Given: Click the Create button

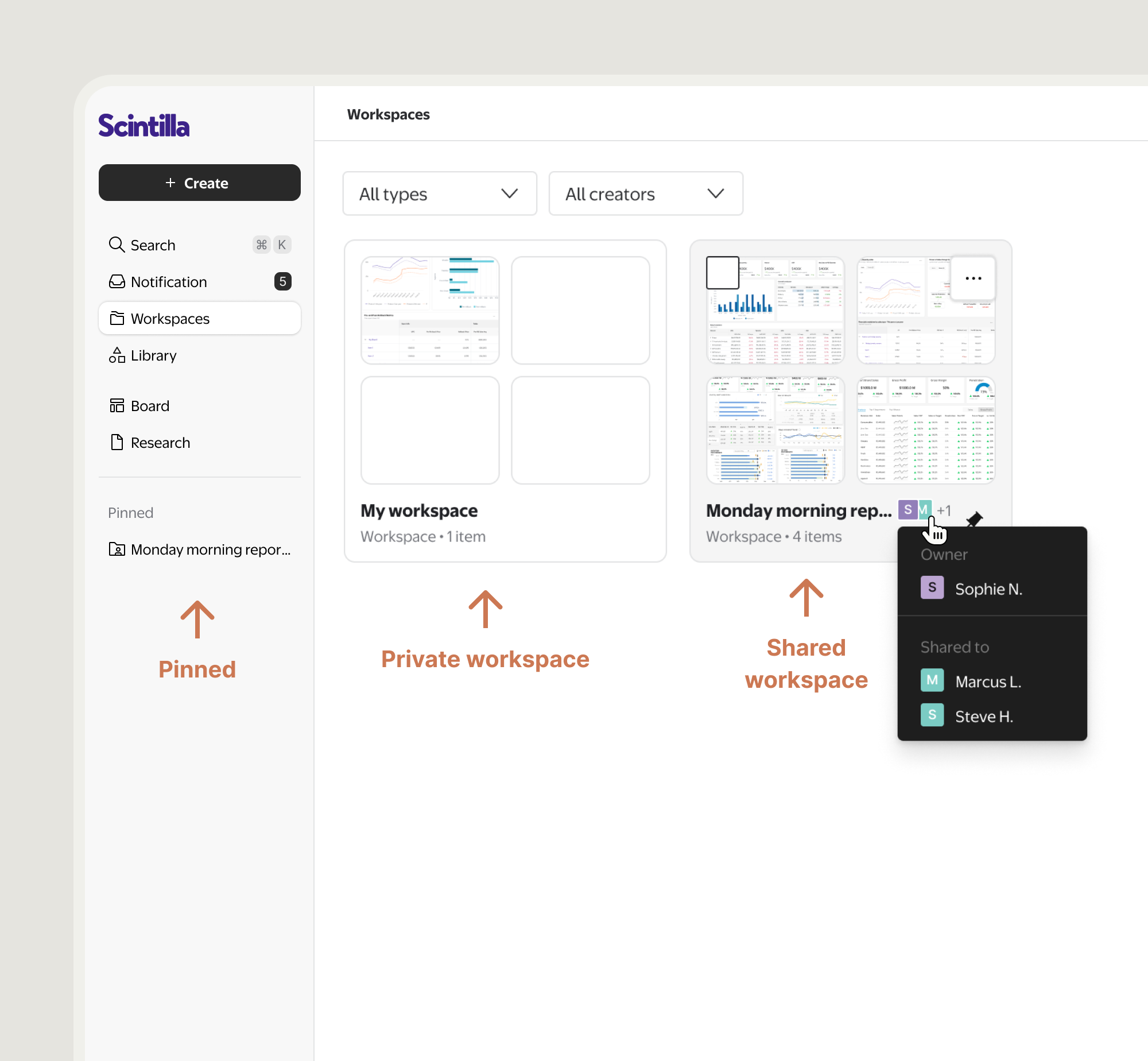Looking at the screenshot, I should point(199,183).
